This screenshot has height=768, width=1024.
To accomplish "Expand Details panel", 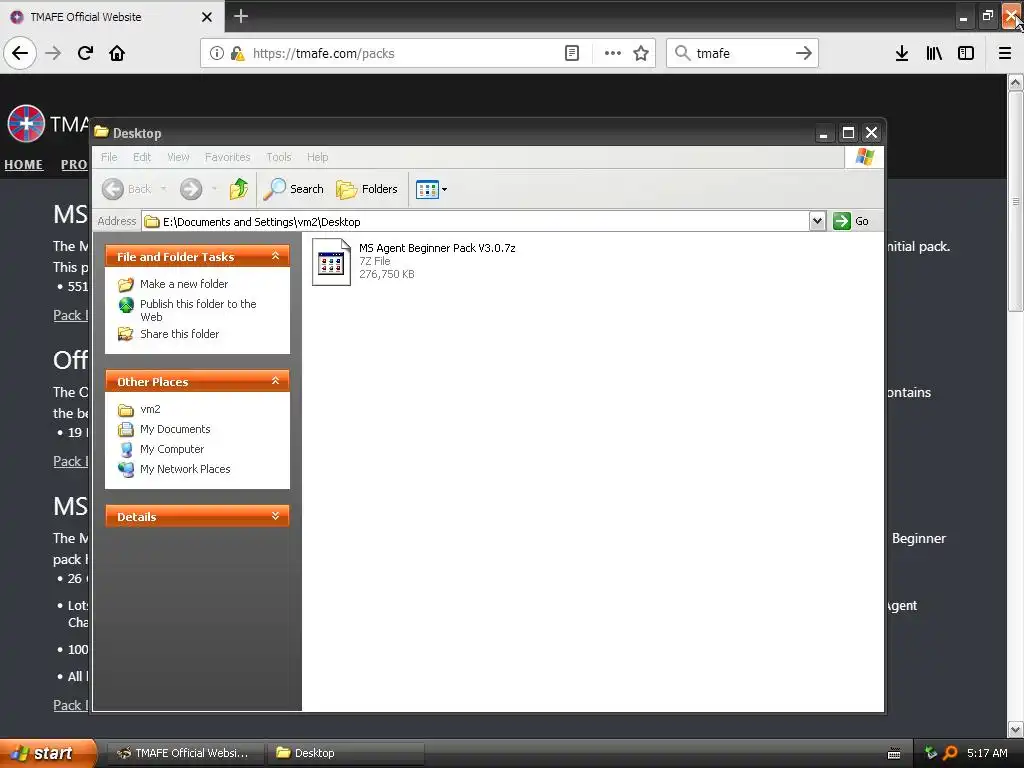I will pos(276,516).
